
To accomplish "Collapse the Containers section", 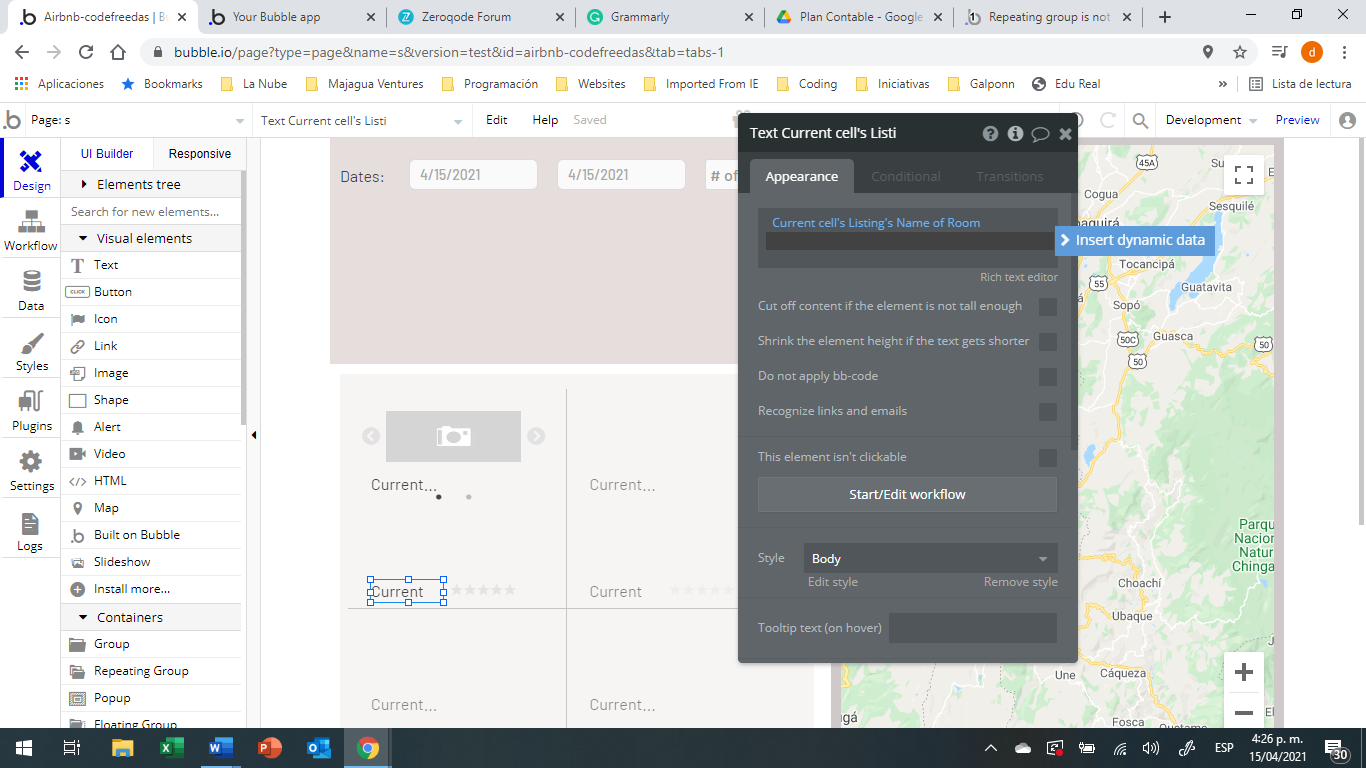I will pyautogui.click(x=152, y=618).
